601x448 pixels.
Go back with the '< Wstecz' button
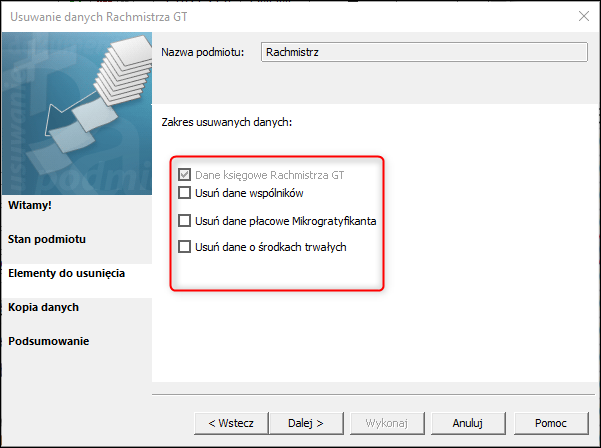coord(231,423)
